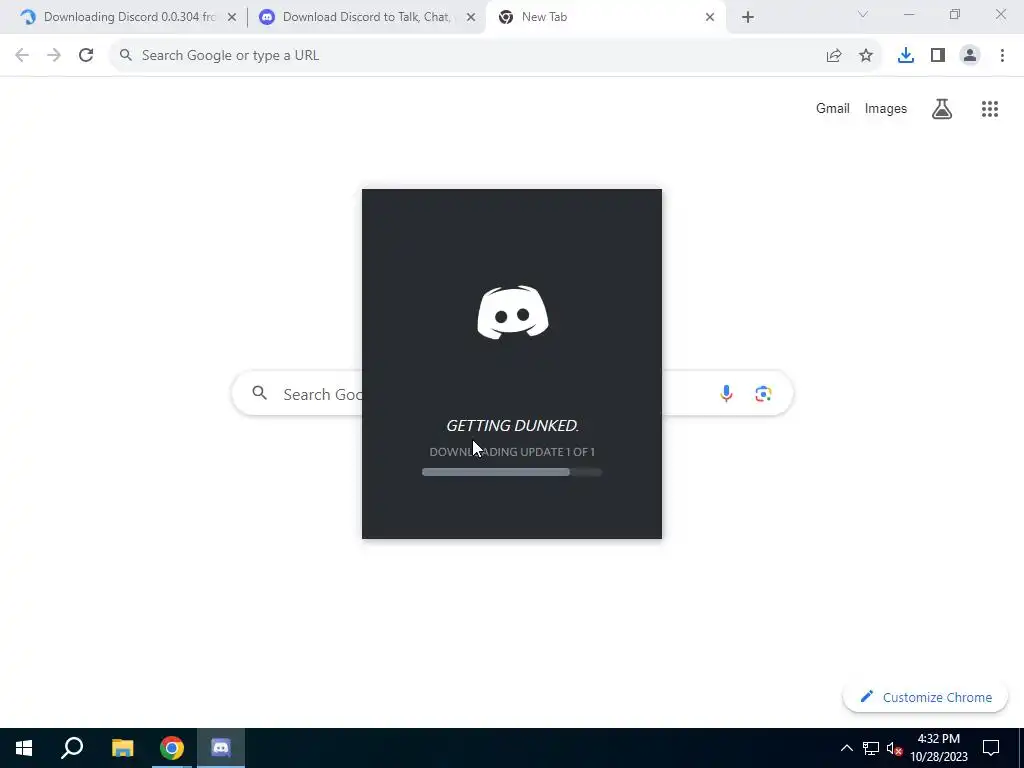
Task: Open the Gmail link
Action: [x=833, y=108]
